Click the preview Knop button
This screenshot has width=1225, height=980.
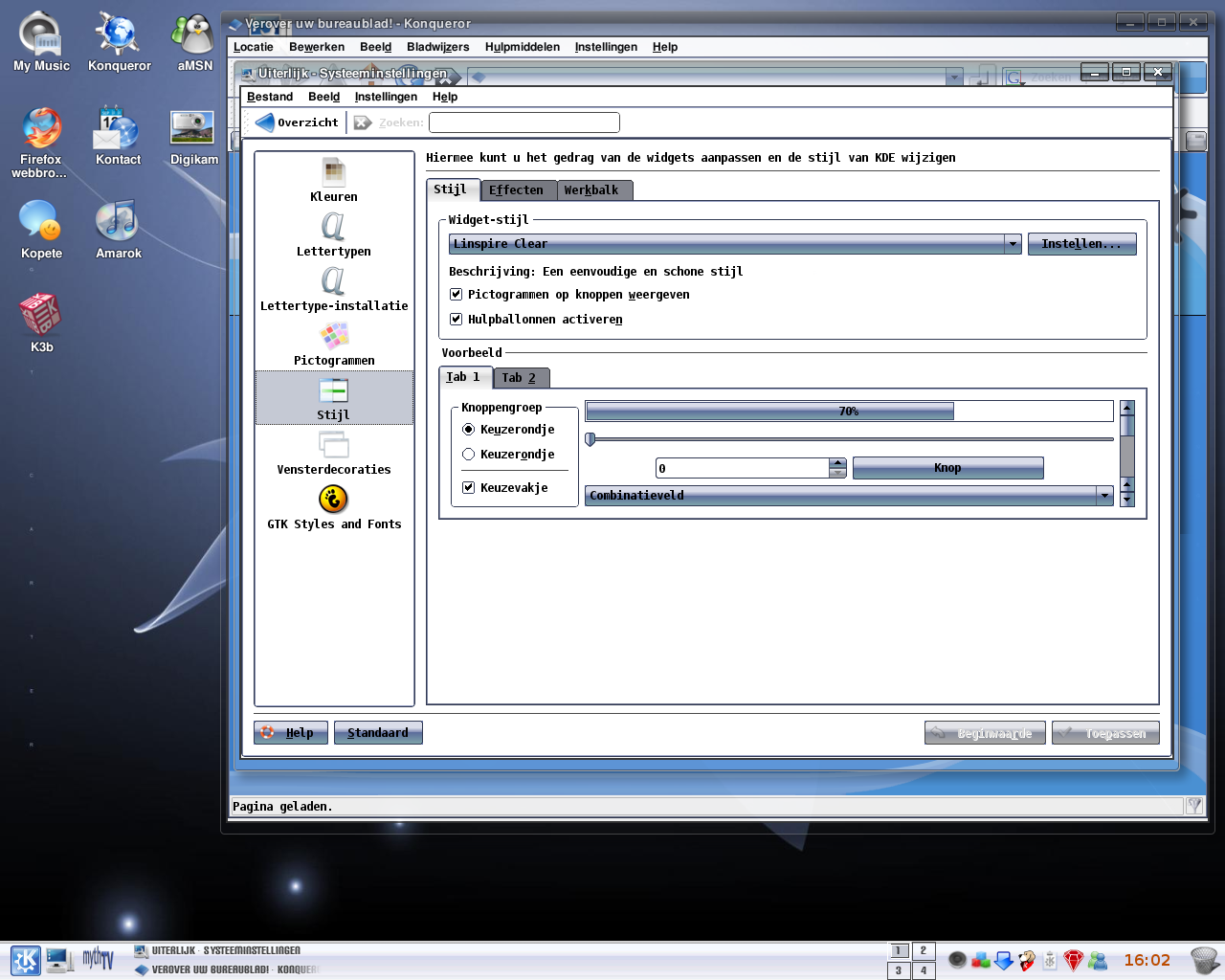coord(947,468)
